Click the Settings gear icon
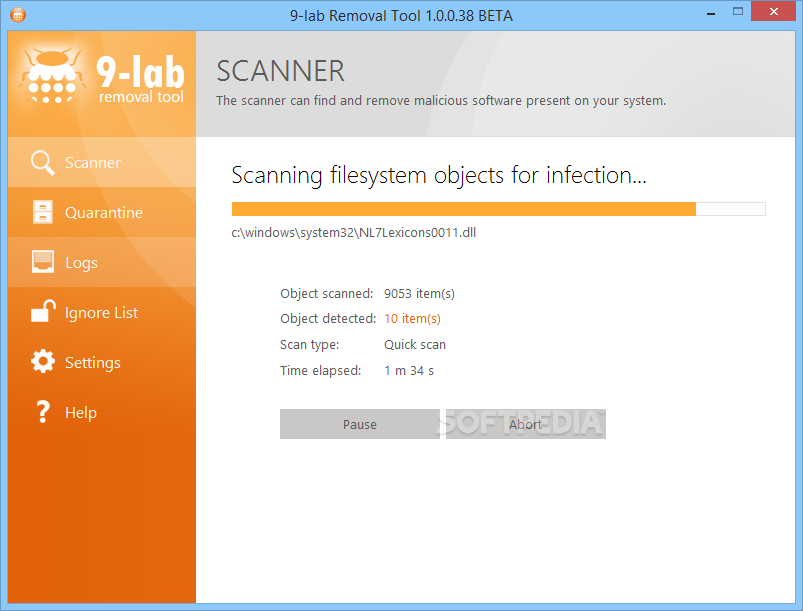803x611 pixels. tap(43, 362)
